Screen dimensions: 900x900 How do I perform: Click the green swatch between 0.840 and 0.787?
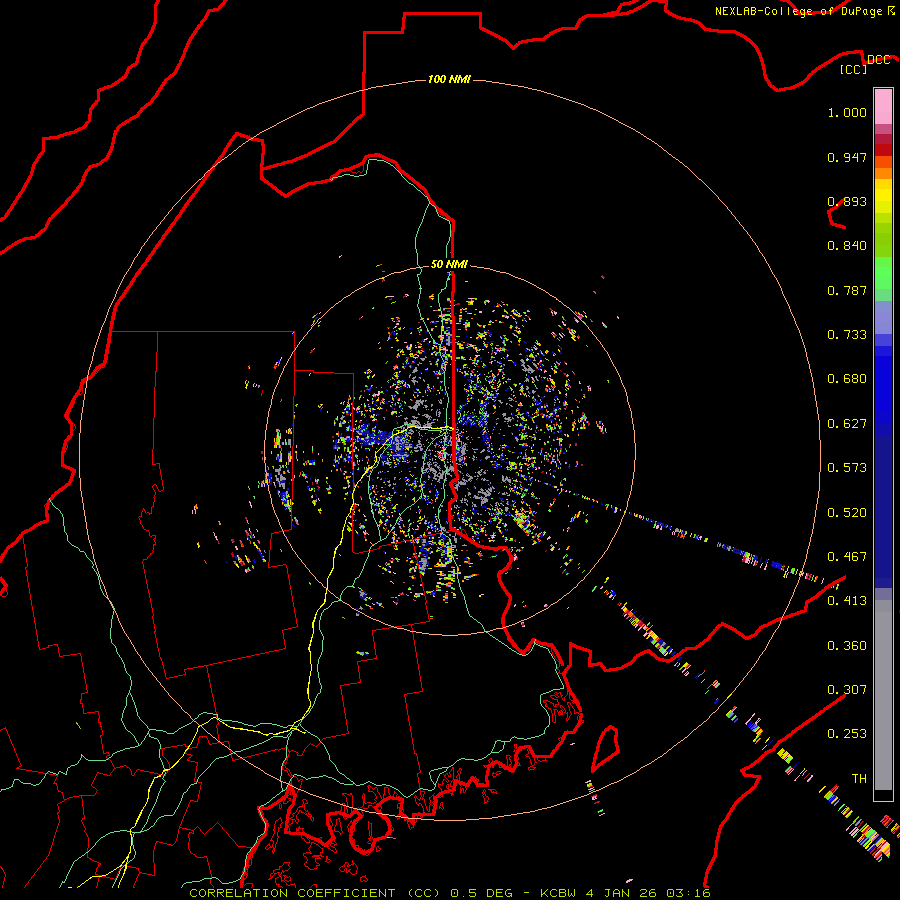(883, 273)
